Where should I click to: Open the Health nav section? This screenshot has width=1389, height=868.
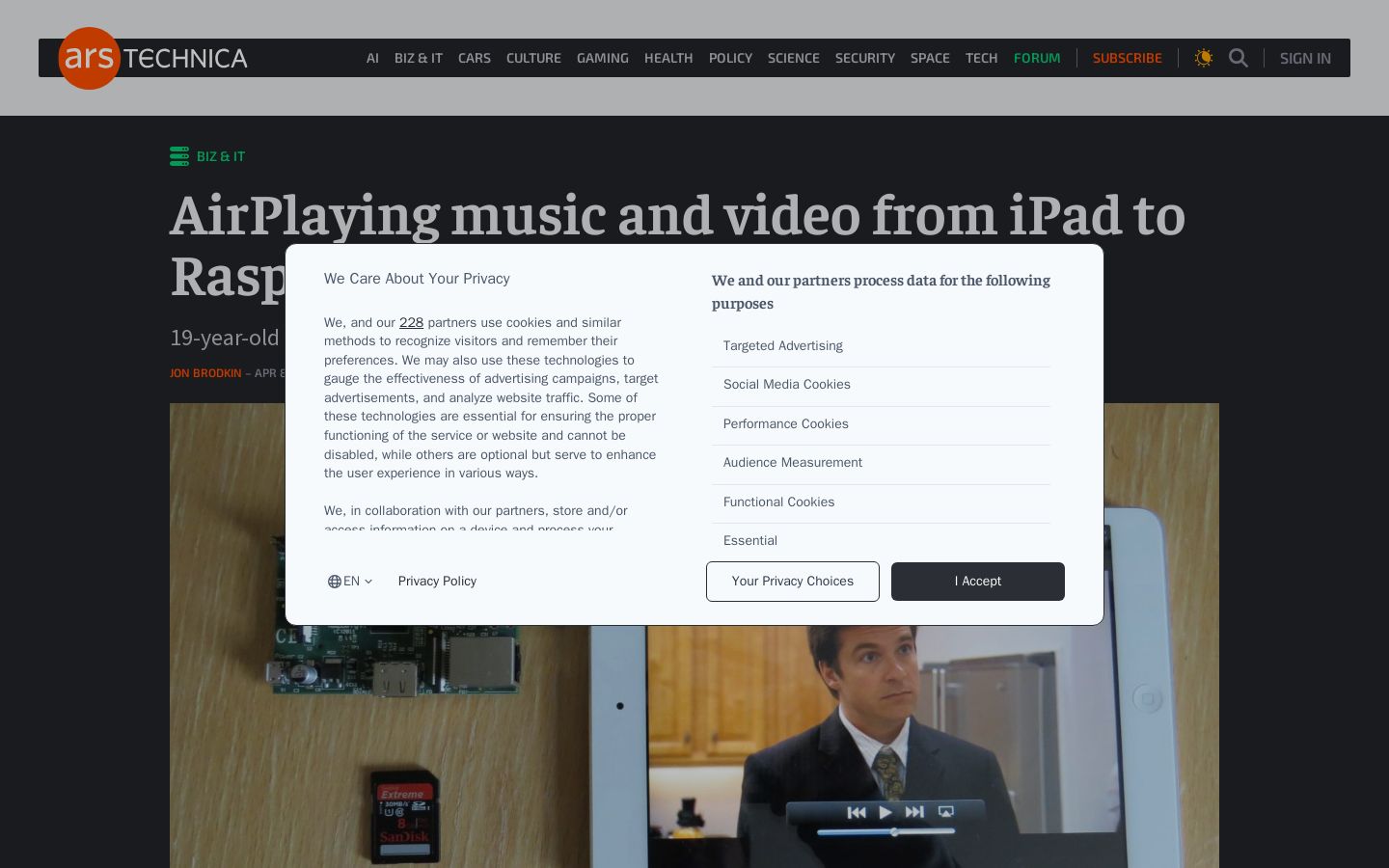(x=668, y=58)
